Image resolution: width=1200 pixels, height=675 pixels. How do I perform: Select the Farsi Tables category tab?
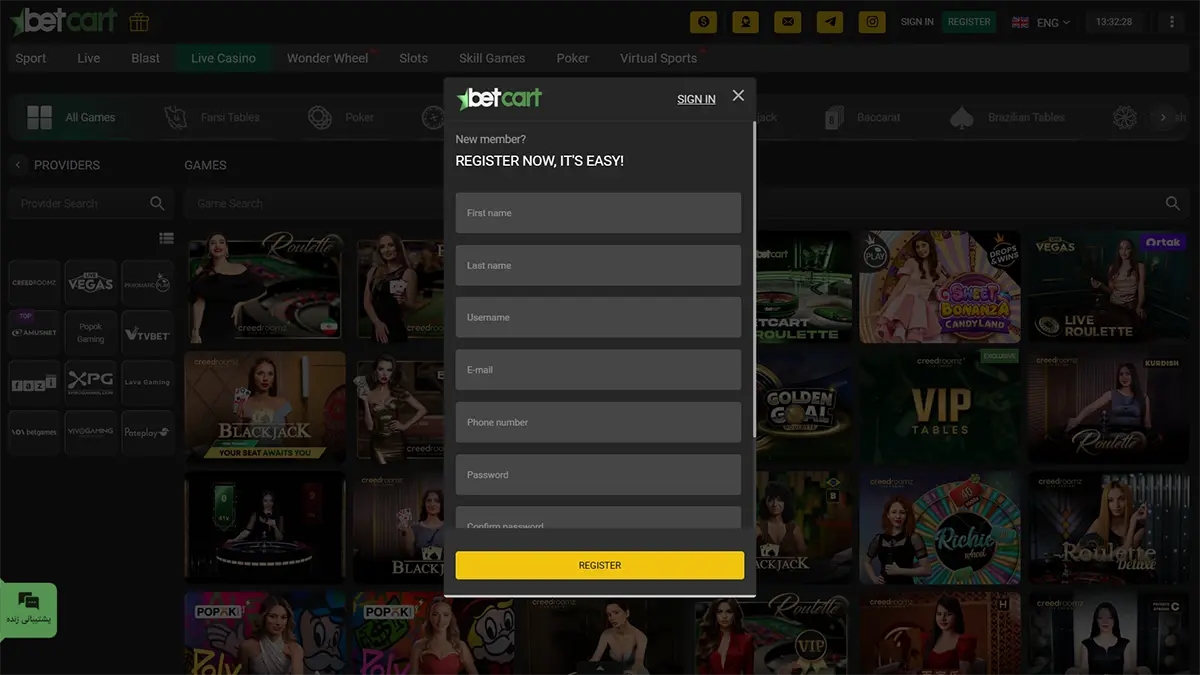coord(210,117)
